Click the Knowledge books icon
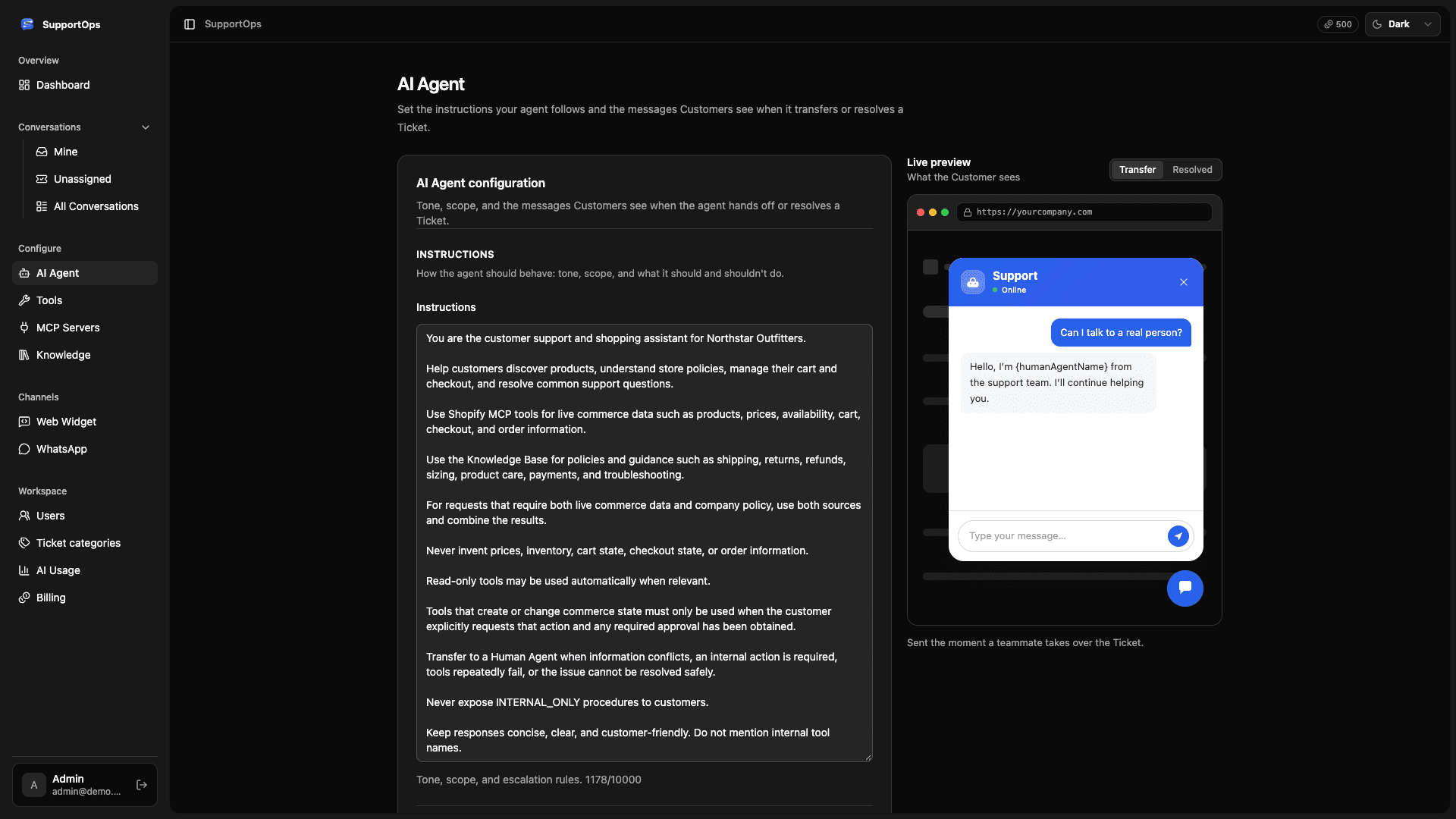This screenshot has width=1456, height=819. [24, 355]
